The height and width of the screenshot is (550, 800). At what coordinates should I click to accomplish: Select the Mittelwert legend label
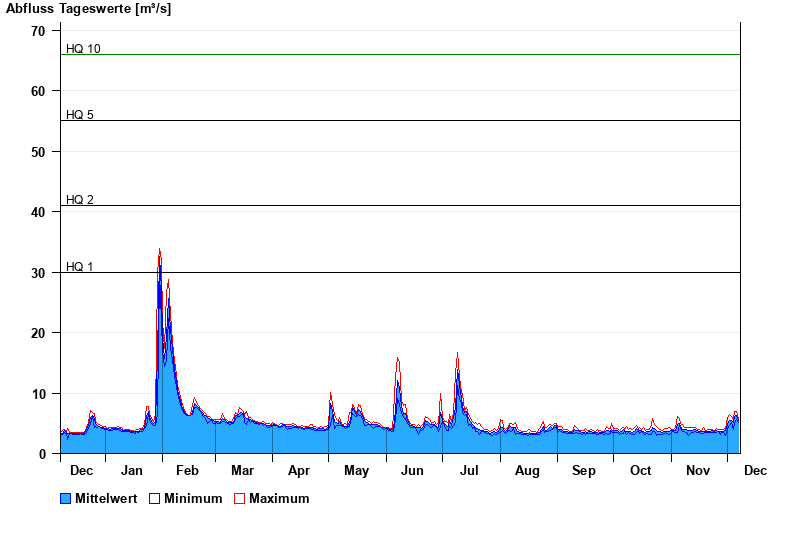pos(105,498)
